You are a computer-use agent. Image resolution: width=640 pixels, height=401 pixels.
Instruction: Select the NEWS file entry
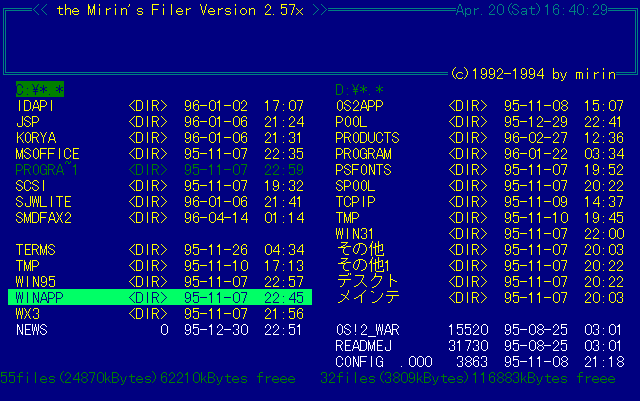pyautogui.click(x=160, y=330)
